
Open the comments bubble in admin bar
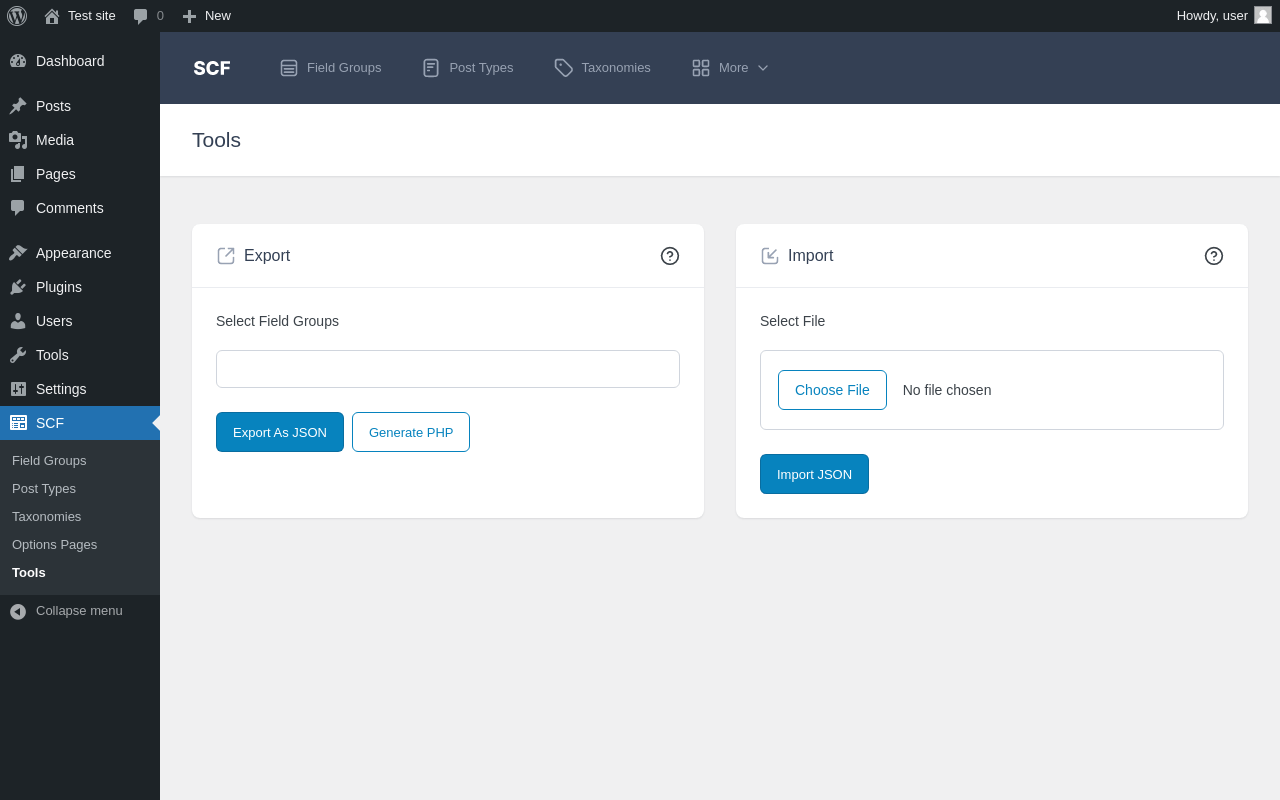pos(148,16)
